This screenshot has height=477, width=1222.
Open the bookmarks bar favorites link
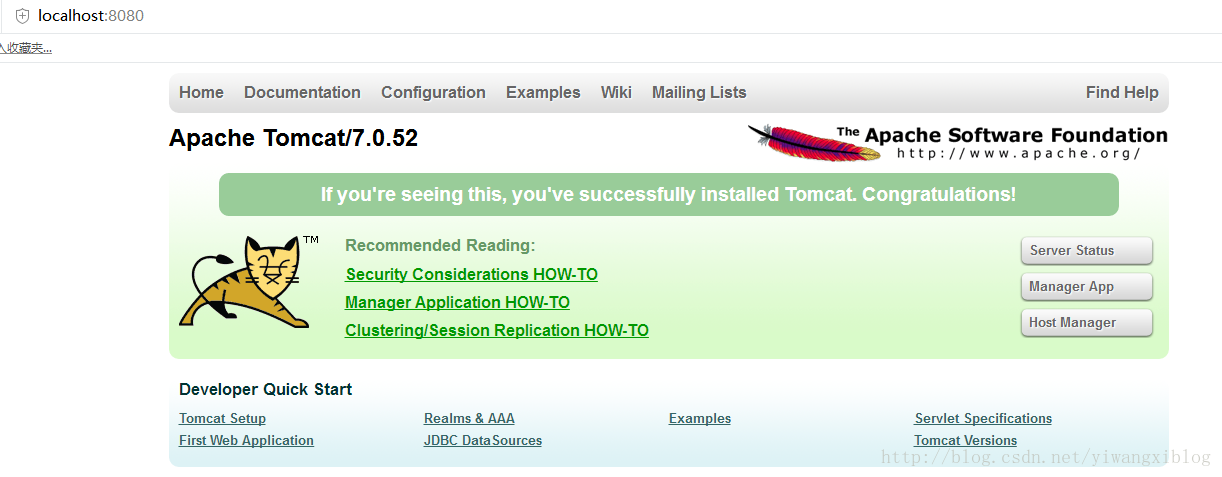26,47
